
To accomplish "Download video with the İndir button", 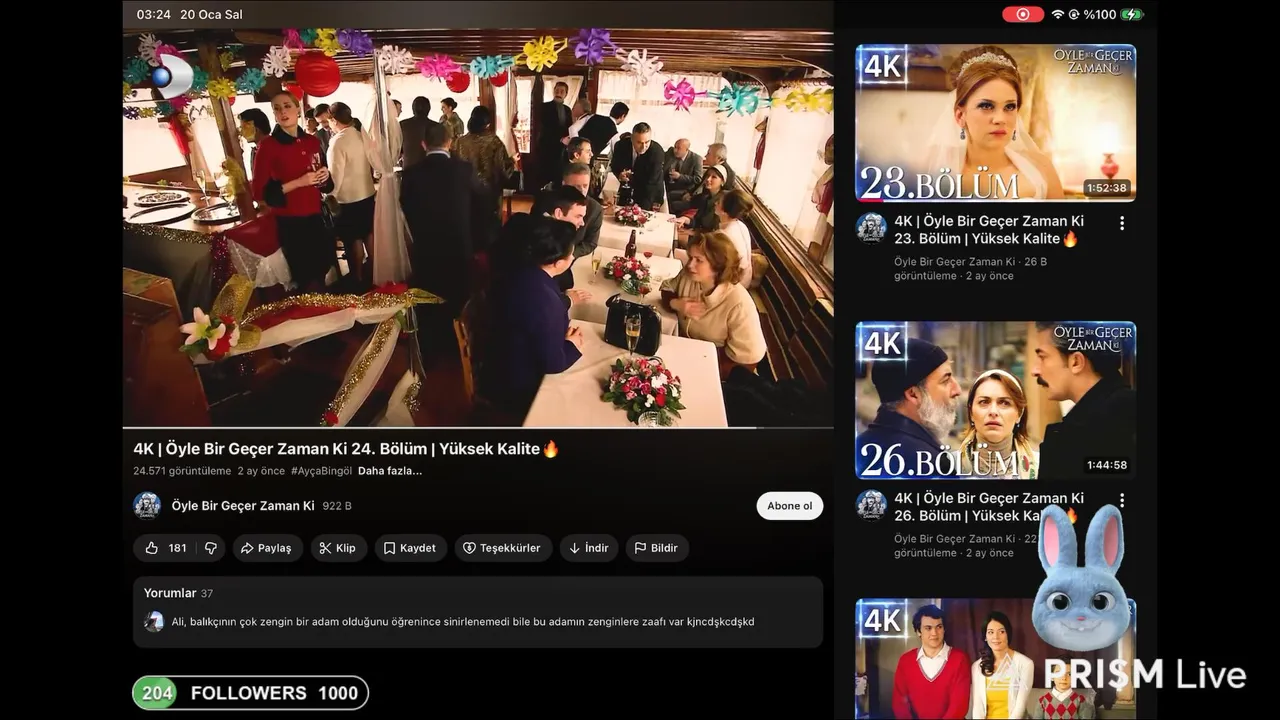I will tap(589, 548).
